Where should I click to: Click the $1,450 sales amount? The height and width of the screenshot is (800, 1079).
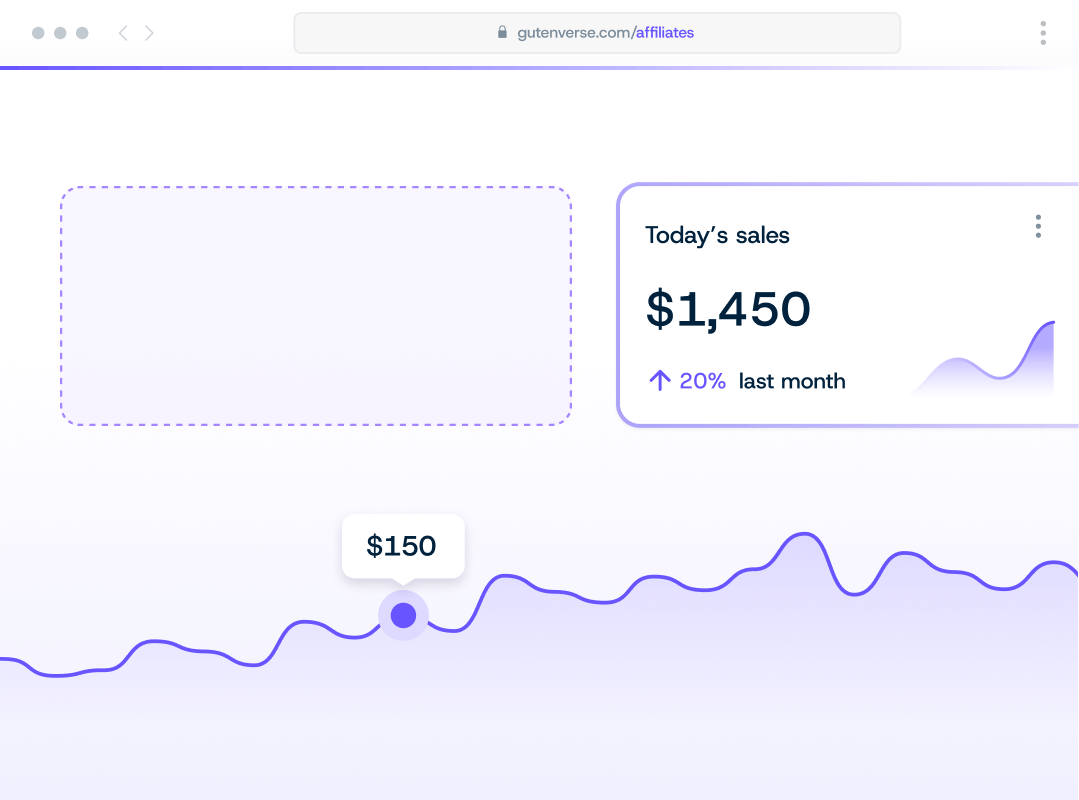(x=728, y=309)
